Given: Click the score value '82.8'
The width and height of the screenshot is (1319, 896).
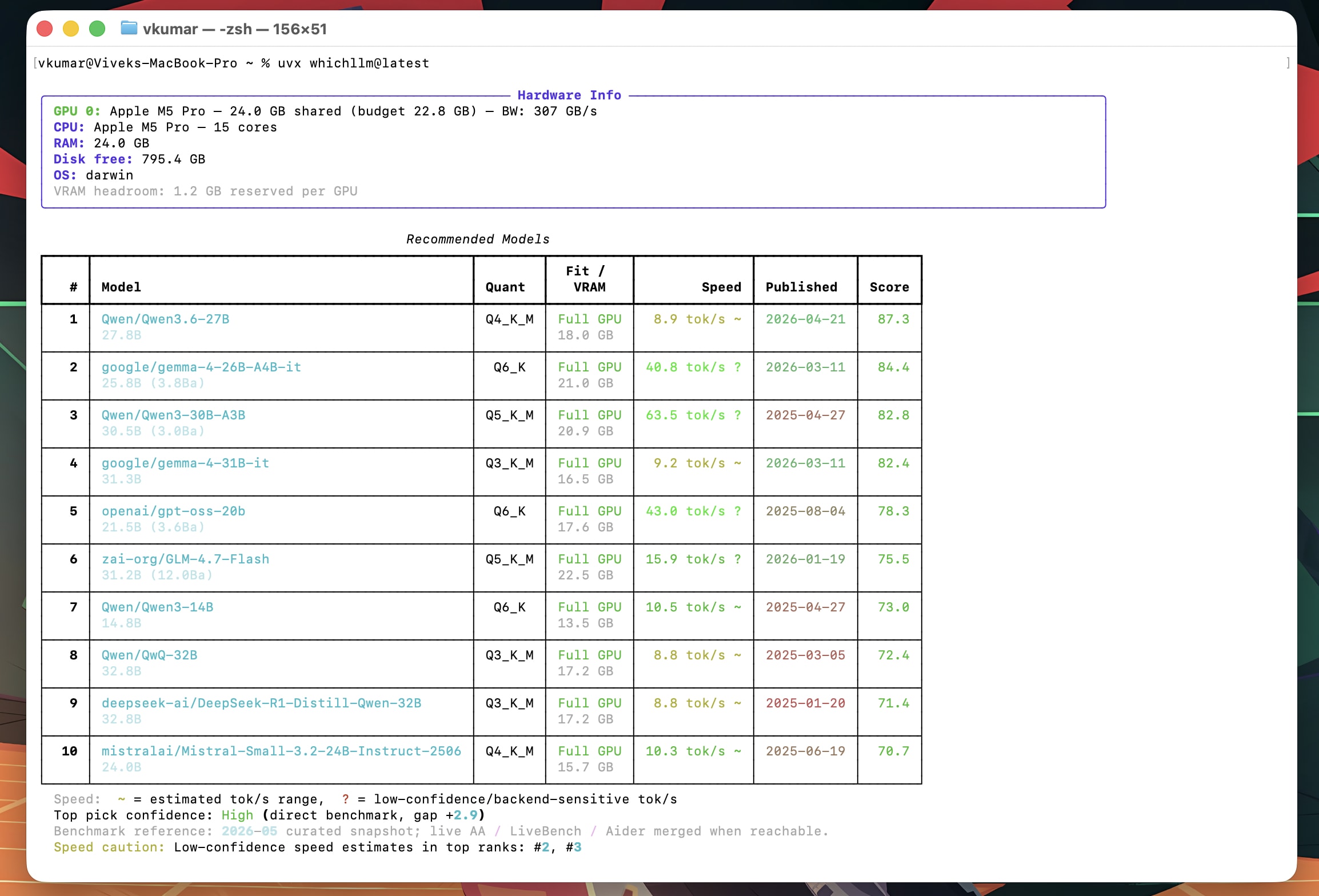Looking at the screenshot, I should (893, 415).
